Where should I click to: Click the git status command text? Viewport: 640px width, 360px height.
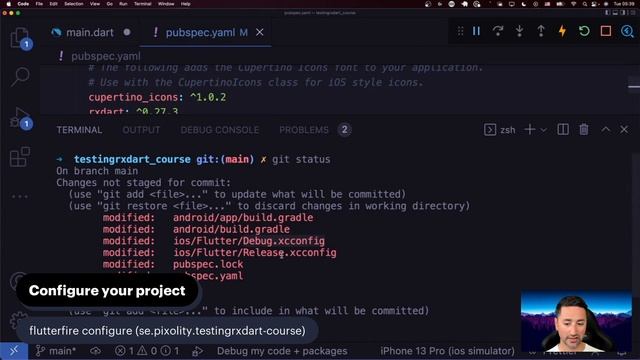pyautogui.click(x=301, y=159)
